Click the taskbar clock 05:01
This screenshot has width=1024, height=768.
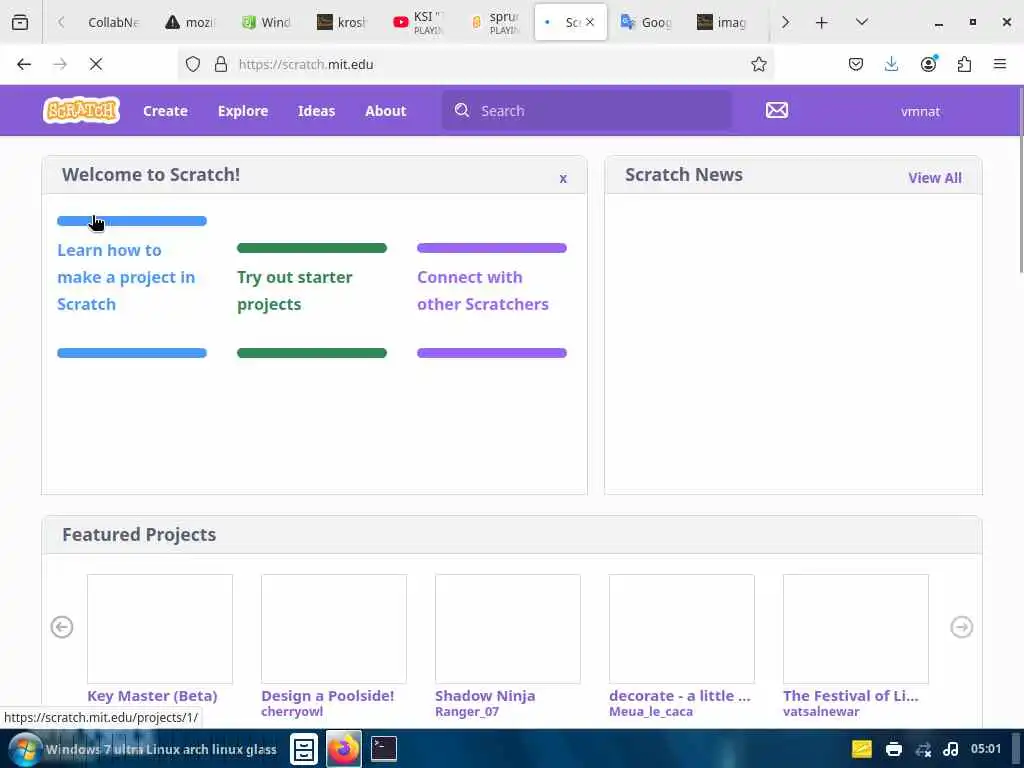(985, 749)
